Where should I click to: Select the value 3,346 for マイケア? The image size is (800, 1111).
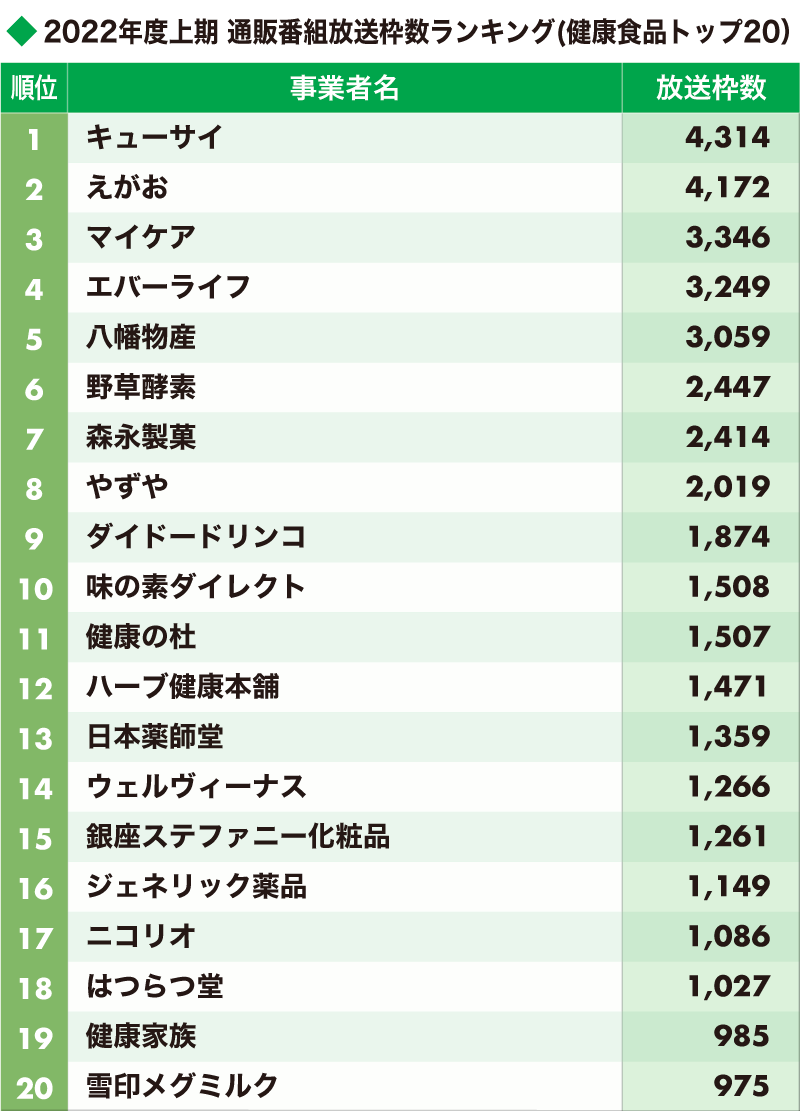(727, 237)
